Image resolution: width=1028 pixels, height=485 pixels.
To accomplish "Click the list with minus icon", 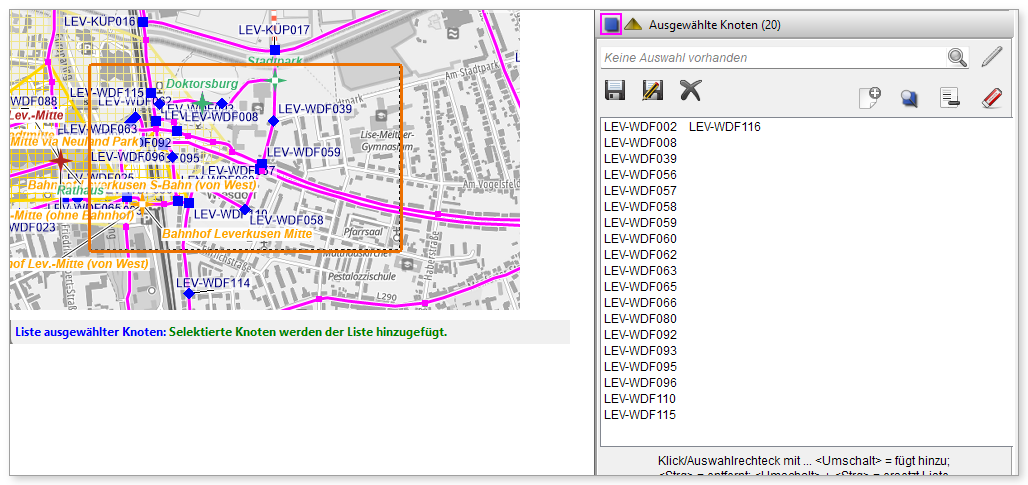I will point(950,98).
